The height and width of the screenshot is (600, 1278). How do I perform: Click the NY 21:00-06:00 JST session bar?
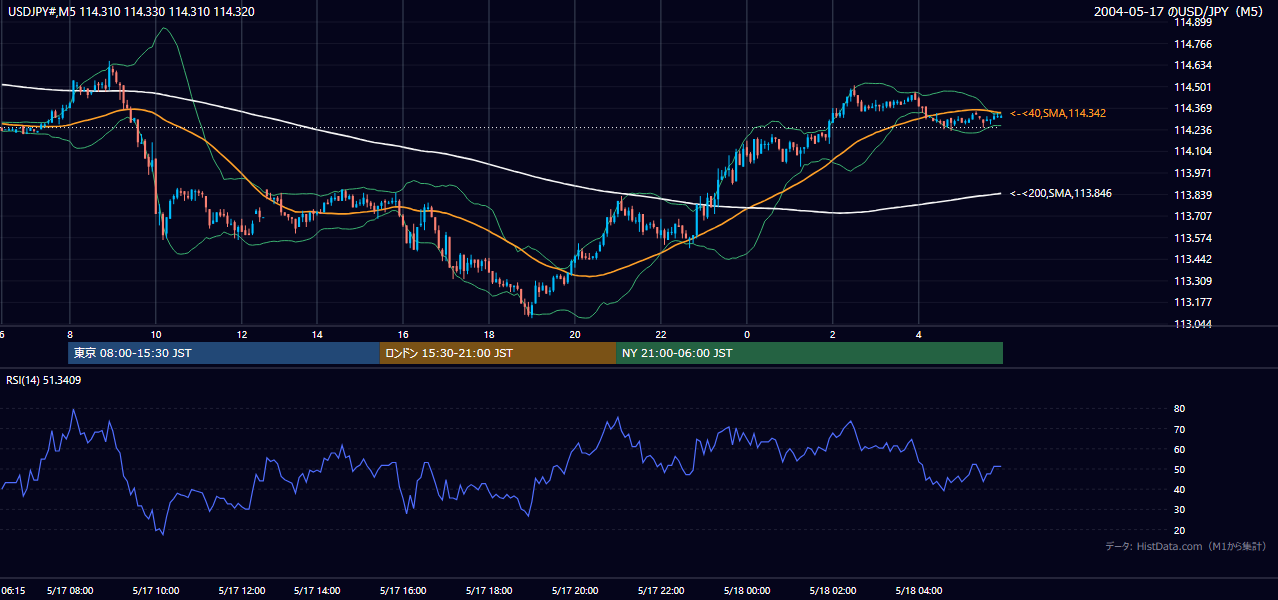[809, 353]
